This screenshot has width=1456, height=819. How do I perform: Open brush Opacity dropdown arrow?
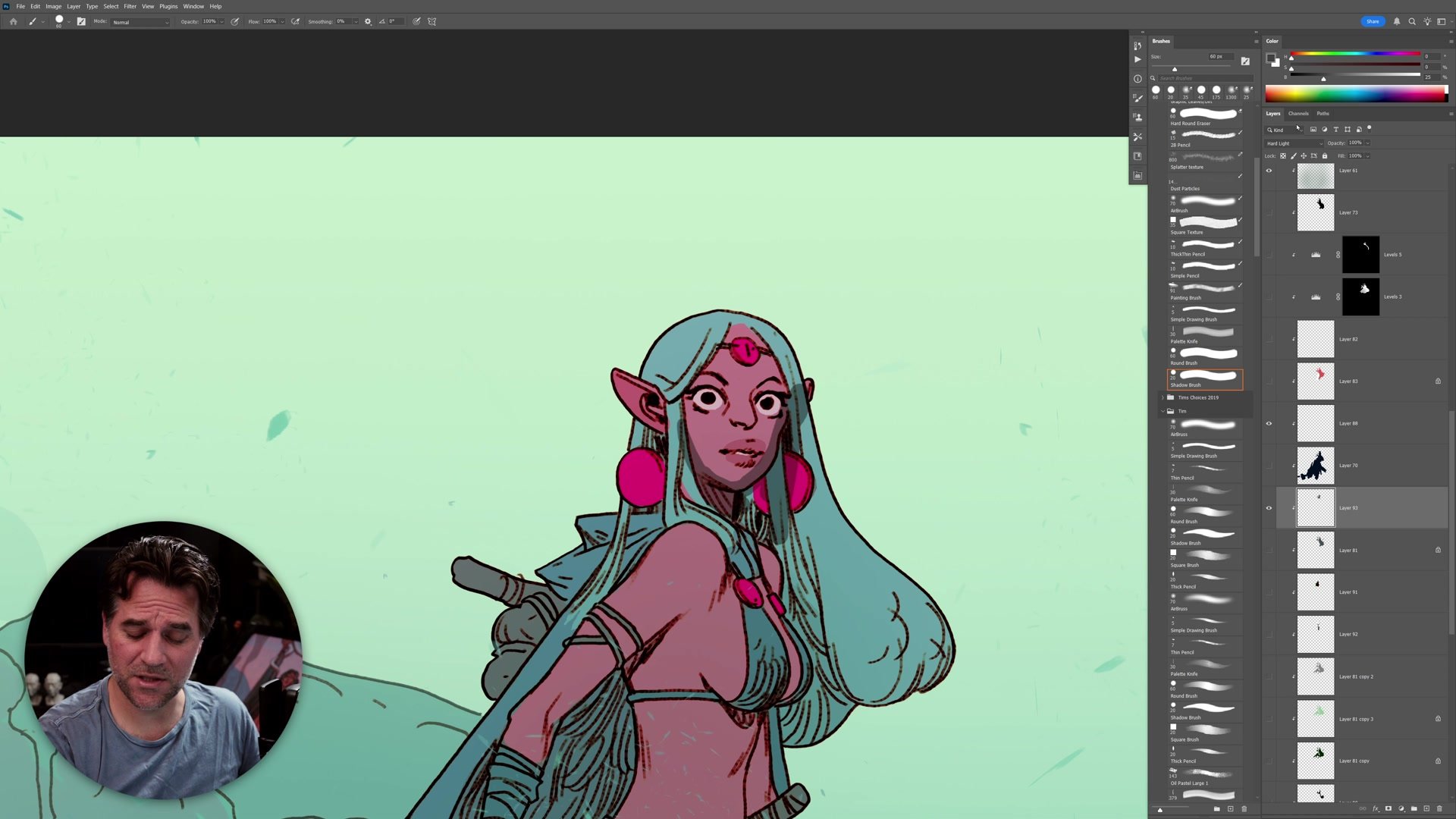(221, 22)
